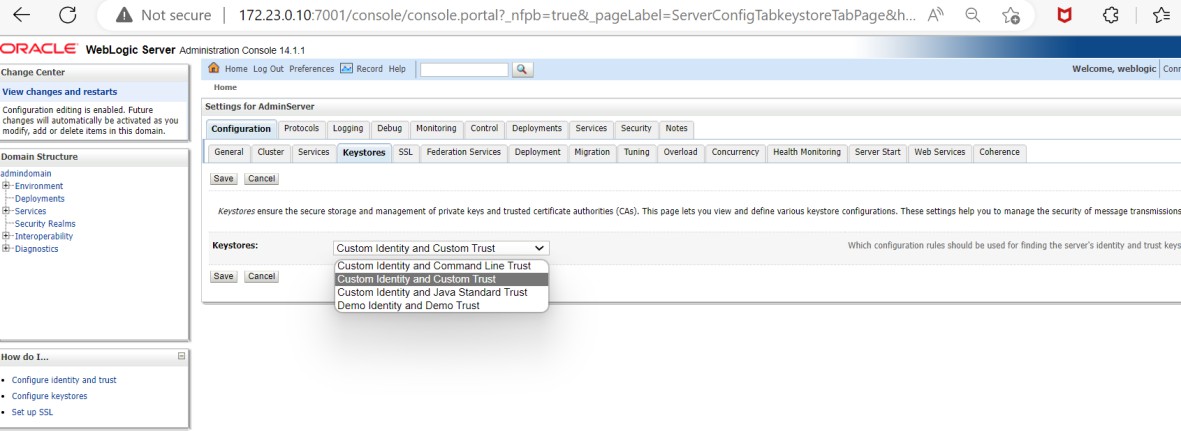
Task: Open Security Realms in domain tree
Action: 45,224
